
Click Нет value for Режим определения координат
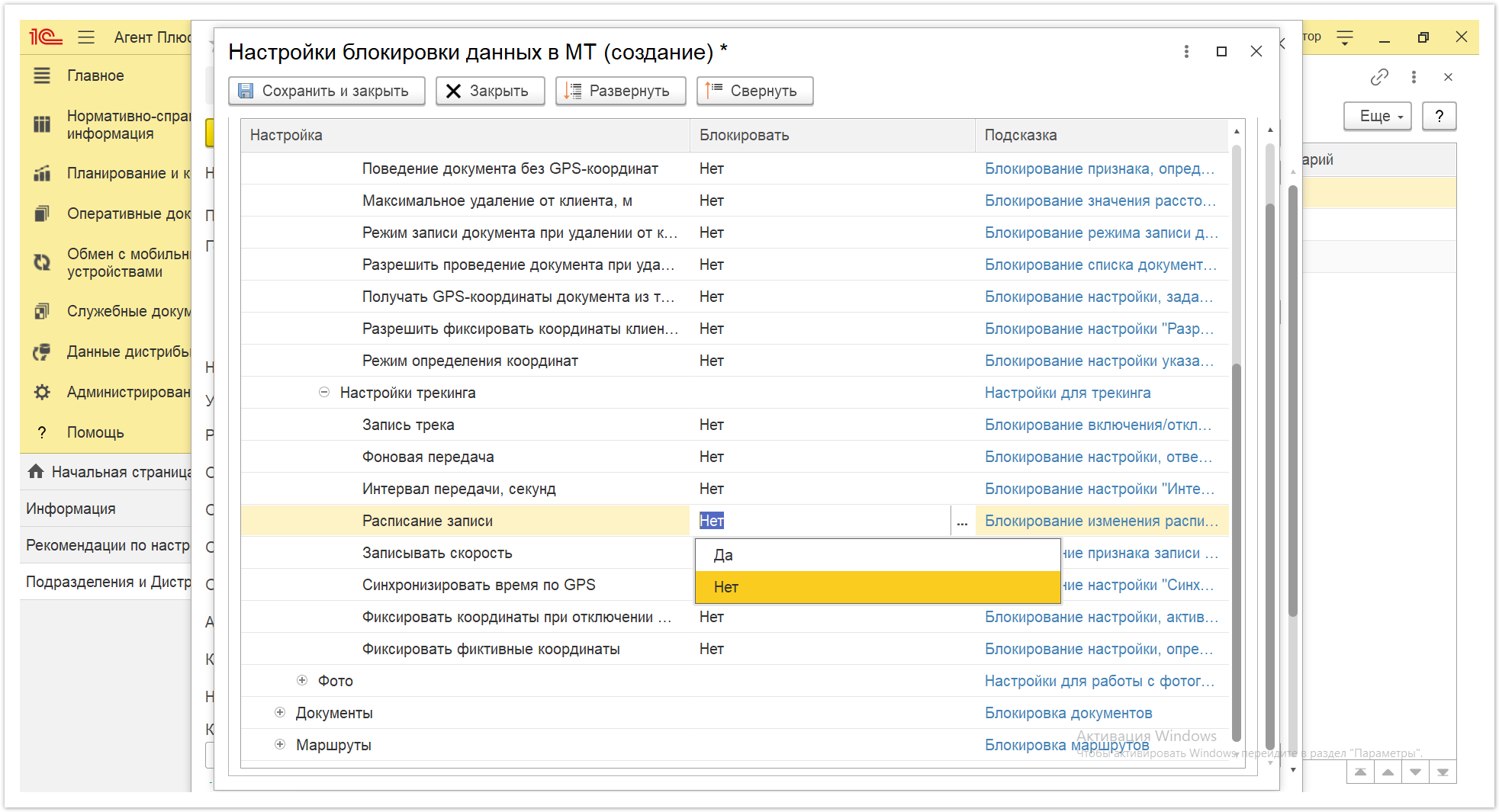tap(711, 361)
